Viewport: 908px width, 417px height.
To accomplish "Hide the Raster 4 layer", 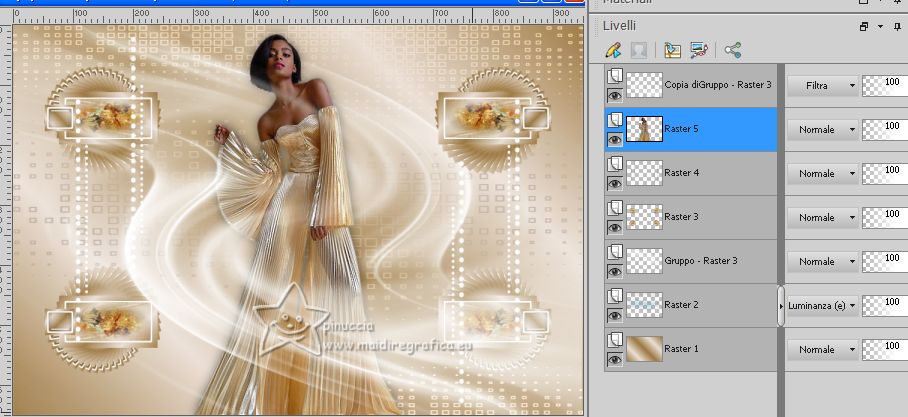I will [614, 184].
